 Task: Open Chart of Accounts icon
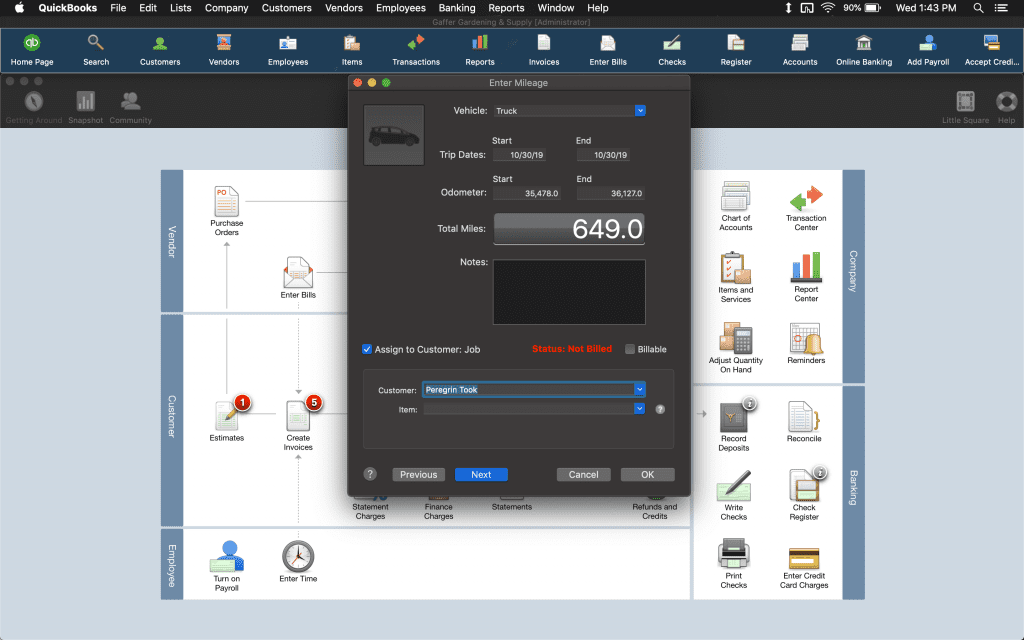[x=736, y=206]
